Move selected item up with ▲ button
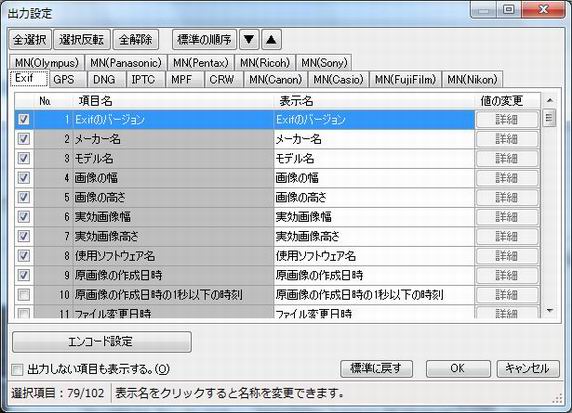The image size is (572, 413). point(271,39)
